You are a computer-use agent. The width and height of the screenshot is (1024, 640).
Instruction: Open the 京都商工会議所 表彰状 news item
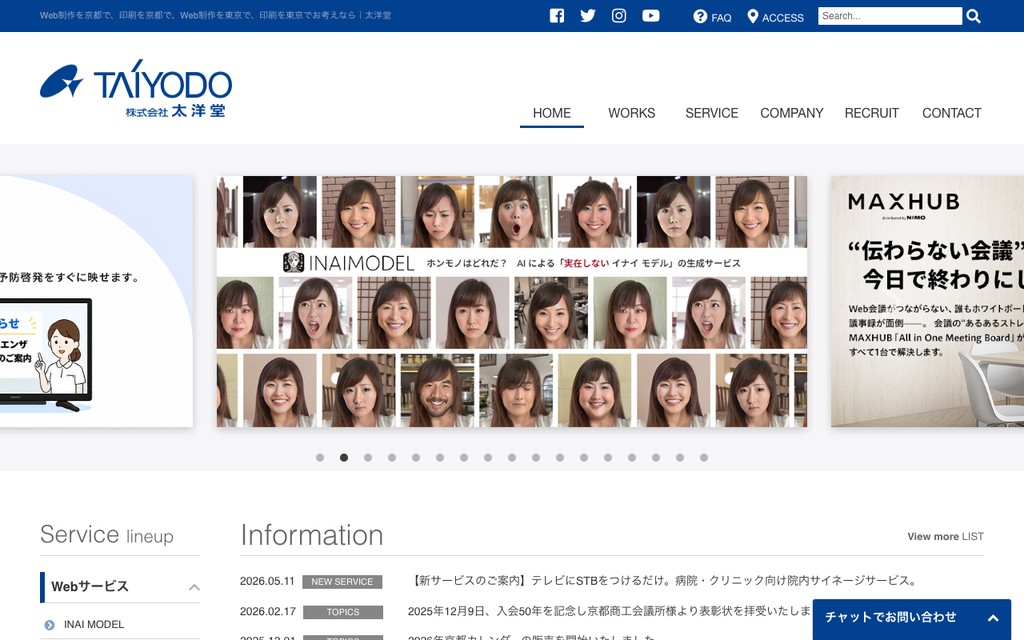[609, 611]
